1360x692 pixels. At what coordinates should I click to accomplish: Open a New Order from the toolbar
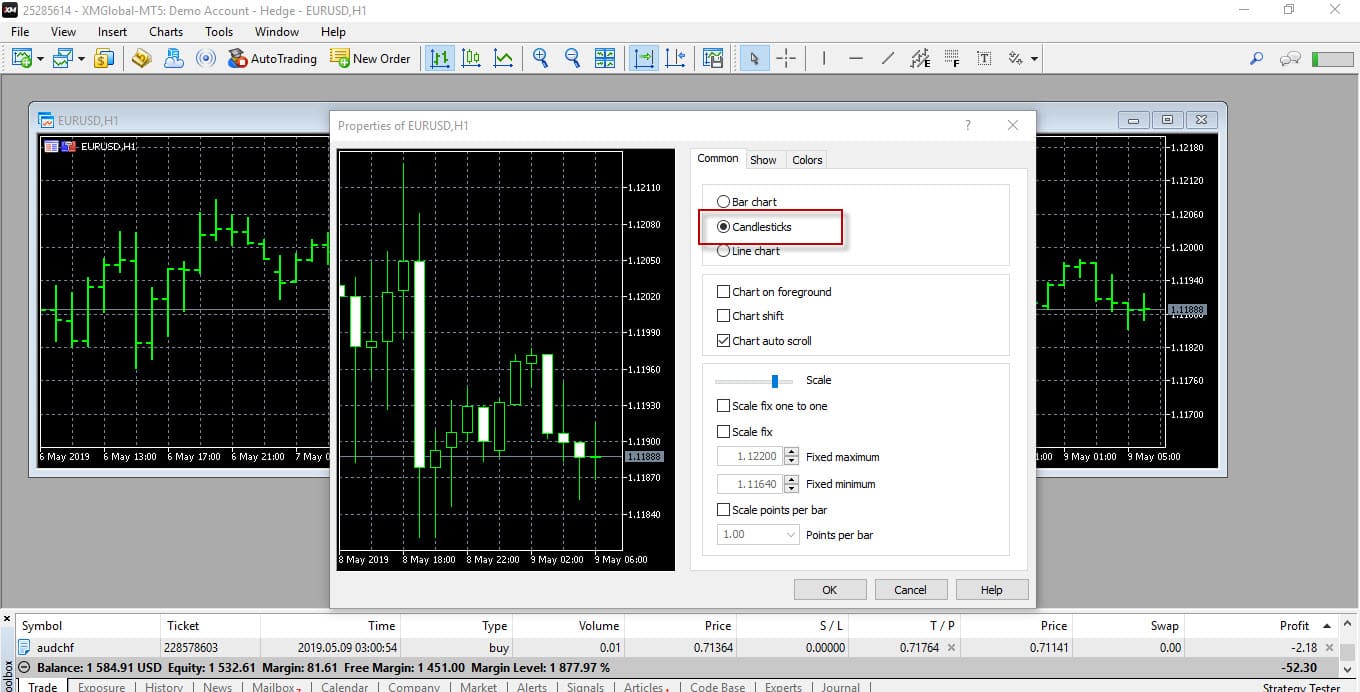point(370,58)
